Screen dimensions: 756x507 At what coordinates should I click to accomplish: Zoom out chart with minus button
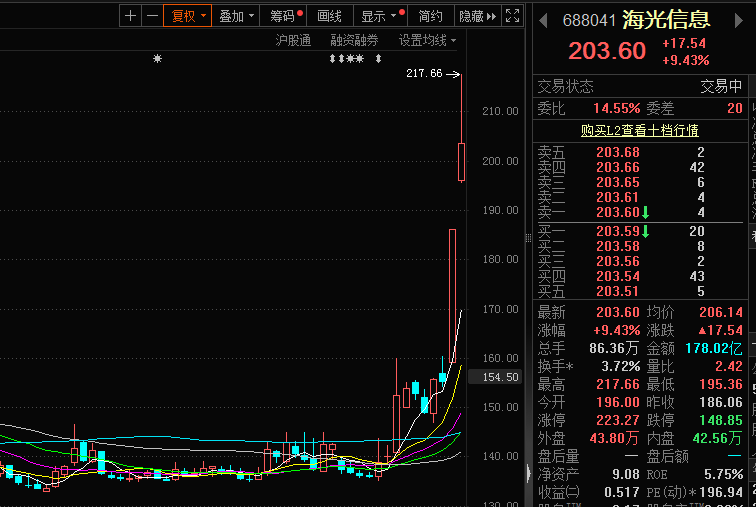[x=152, y=16]
